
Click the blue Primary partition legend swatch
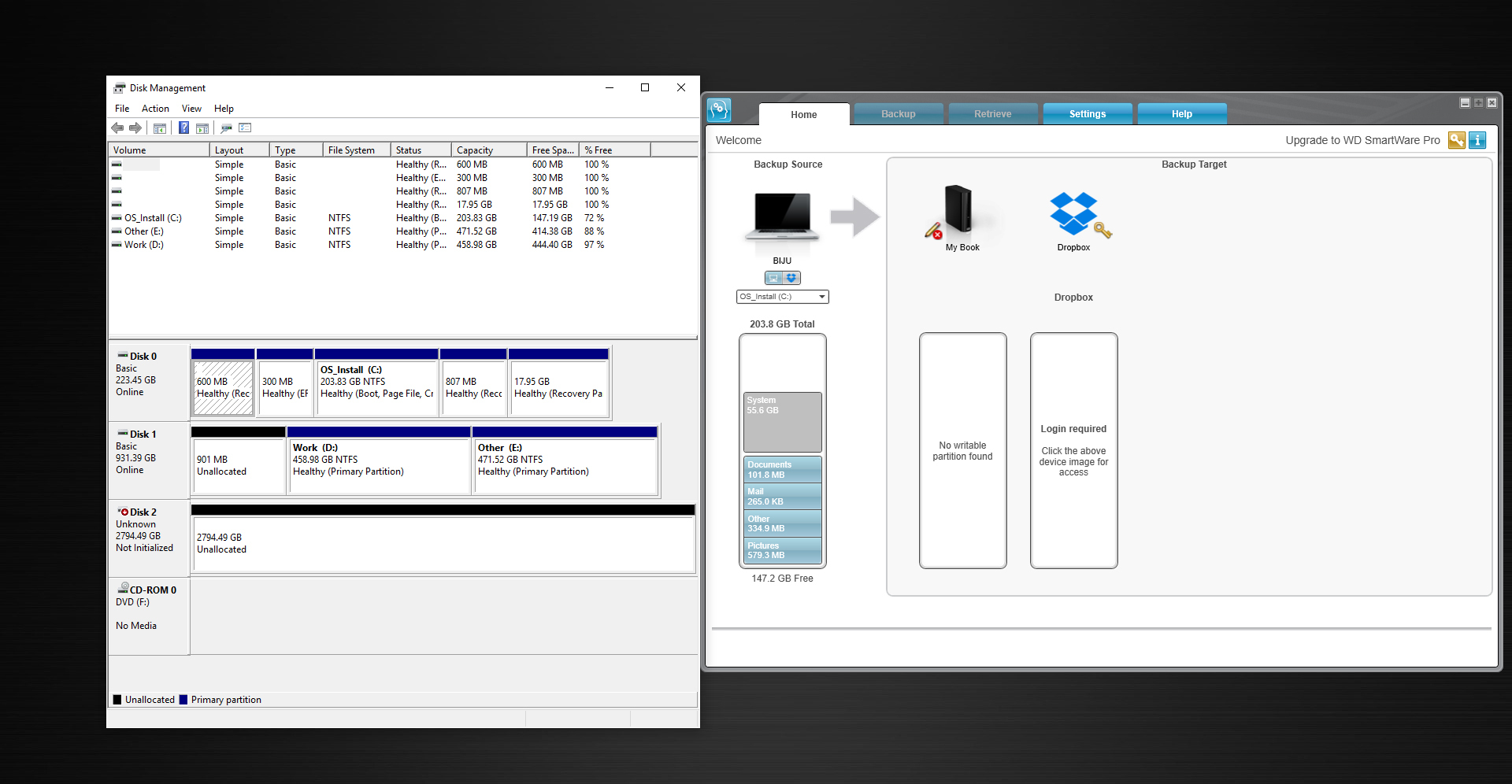(183, 700)
